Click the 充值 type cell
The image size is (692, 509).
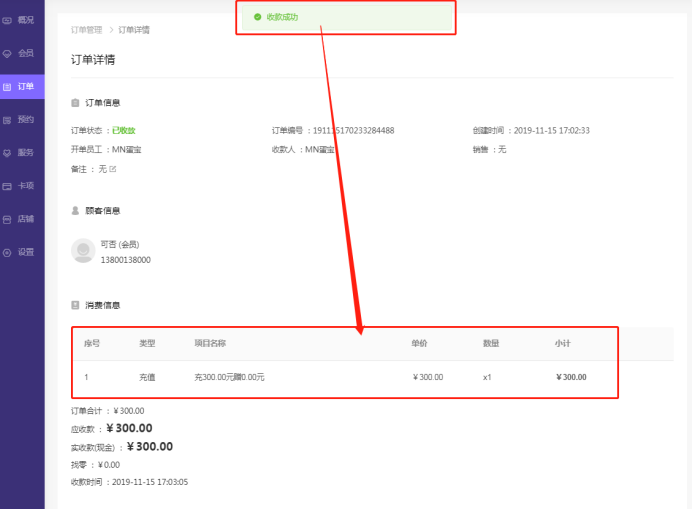147,377
